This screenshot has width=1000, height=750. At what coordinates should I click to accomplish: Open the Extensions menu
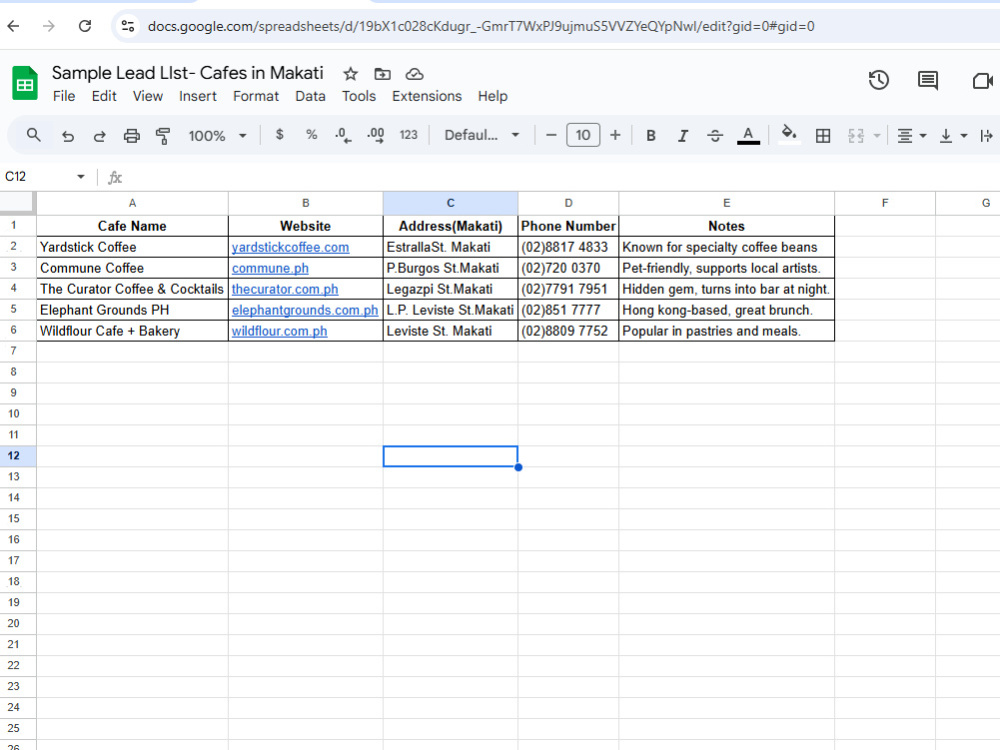(x=427, y=96)
